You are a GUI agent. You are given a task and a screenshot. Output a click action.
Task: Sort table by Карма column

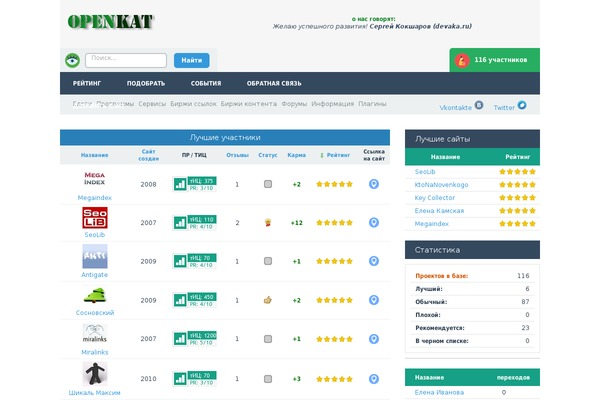click(297, 155)
